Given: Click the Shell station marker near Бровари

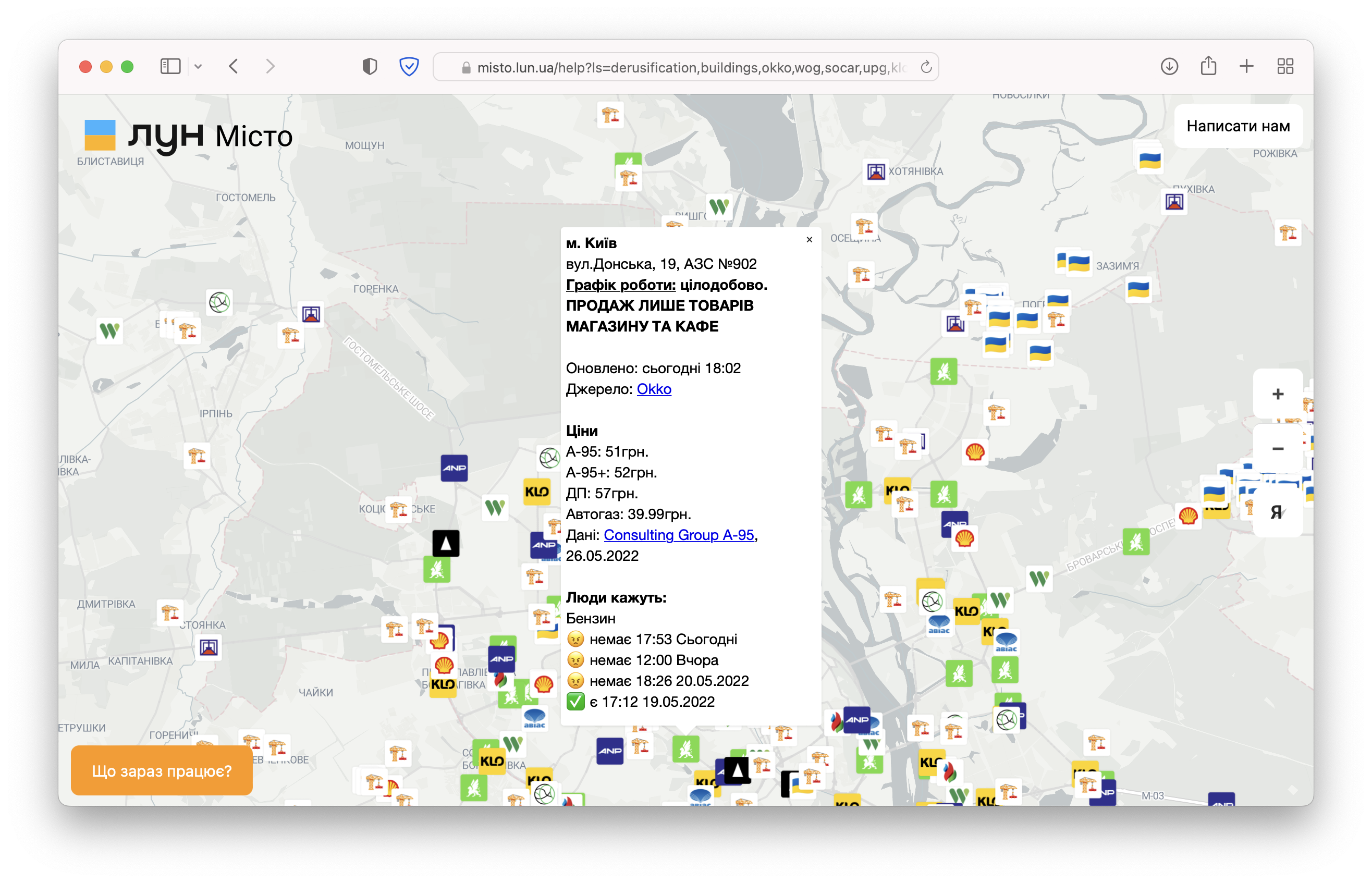Looking at the screenshot, I should click(1188, 516).
